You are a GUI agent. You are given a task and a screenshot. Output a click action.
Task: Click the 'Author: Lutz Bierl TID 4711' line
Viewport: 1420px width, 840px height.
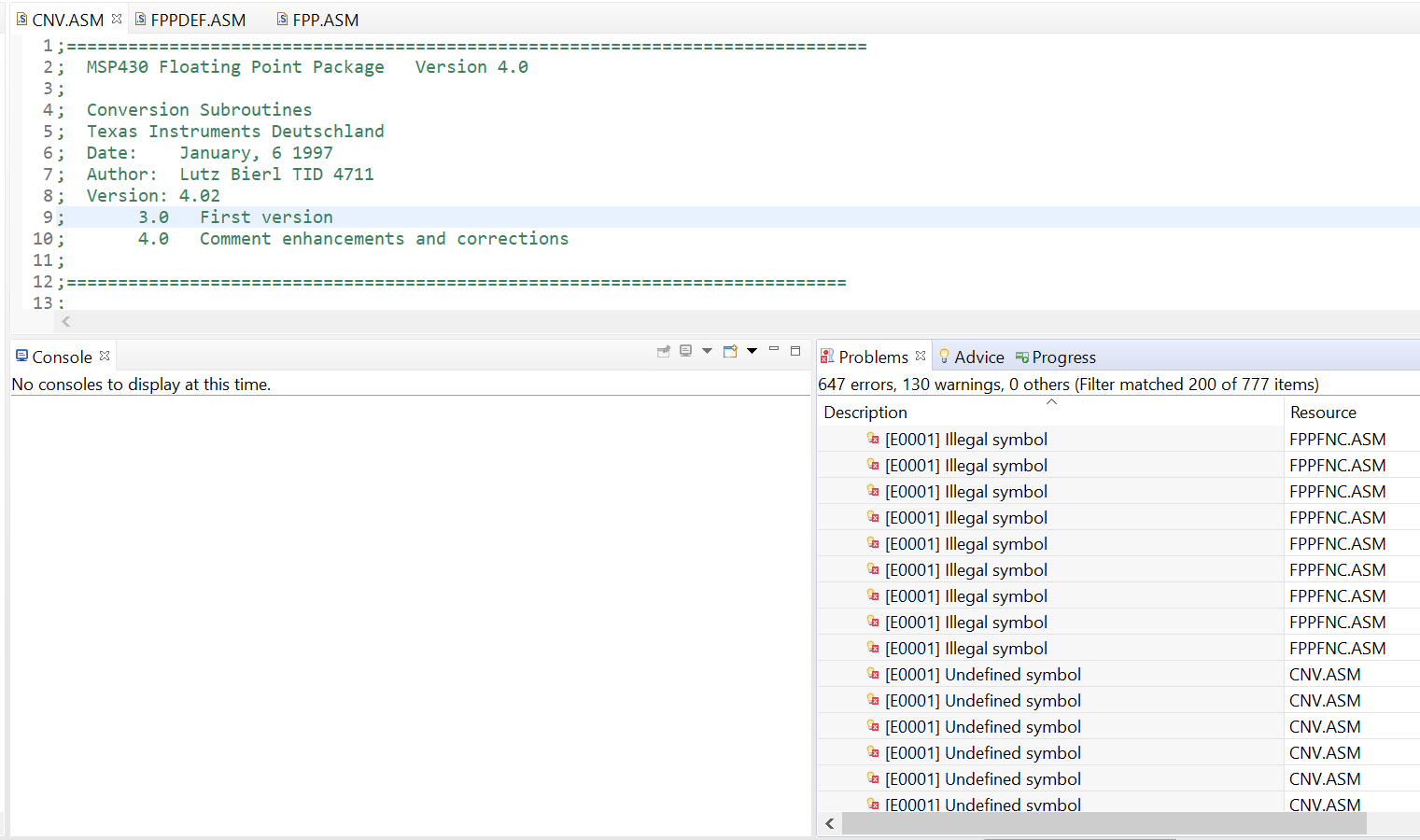click(230, 174)
